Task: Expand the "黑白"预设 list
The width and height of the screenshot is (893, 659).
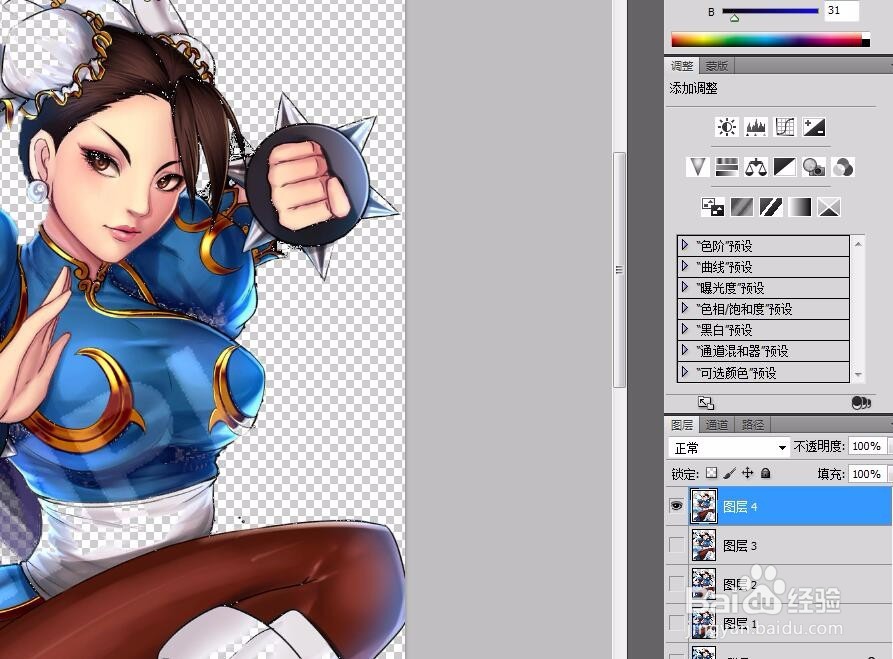Action: 685,330
